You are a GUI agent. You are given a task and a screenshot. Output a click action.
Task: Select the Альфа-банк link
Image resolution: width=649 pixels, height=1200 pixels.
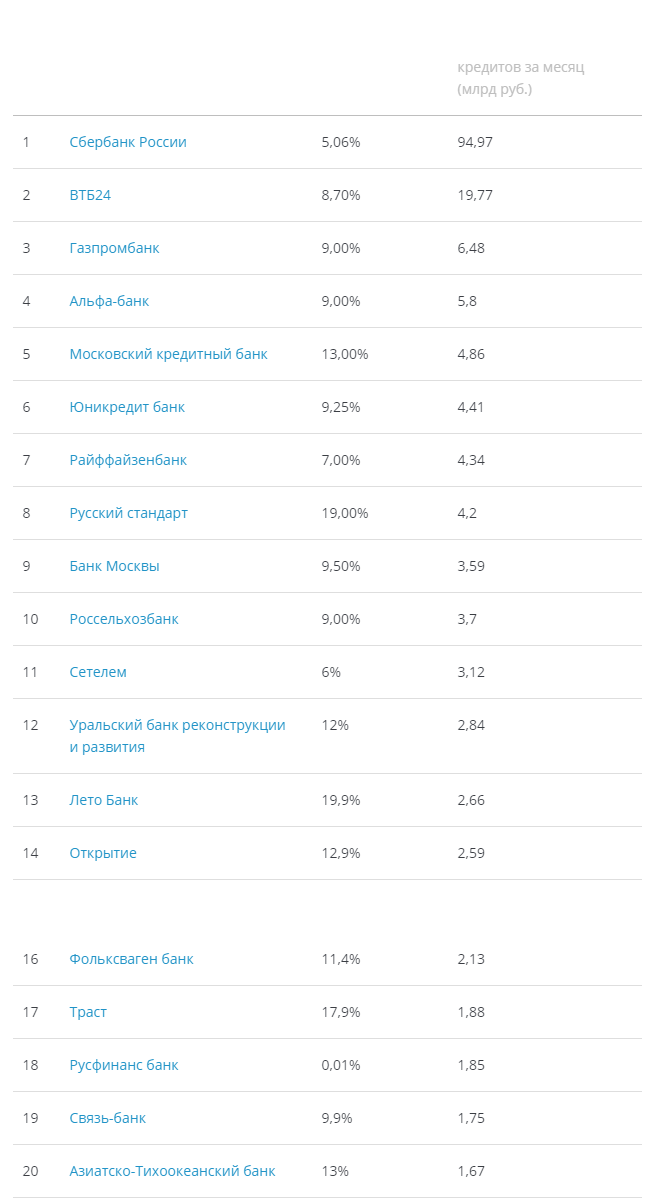point(109,301)
